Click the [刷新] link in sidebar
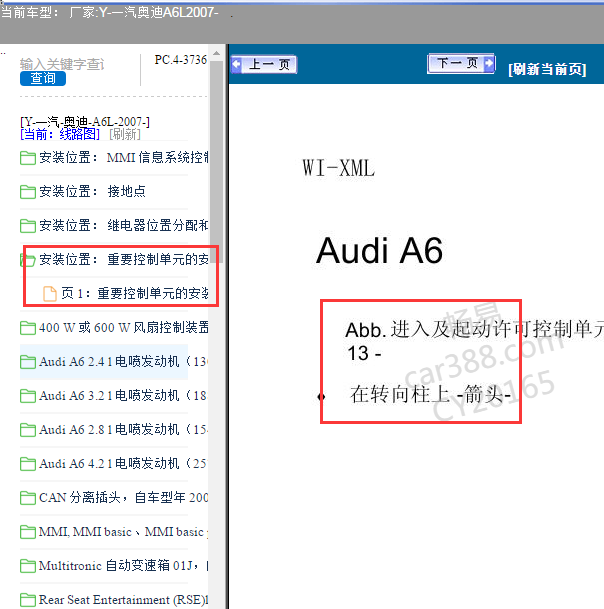The width and height of the screenshot is (604, 609). click(x=125, y=134)
